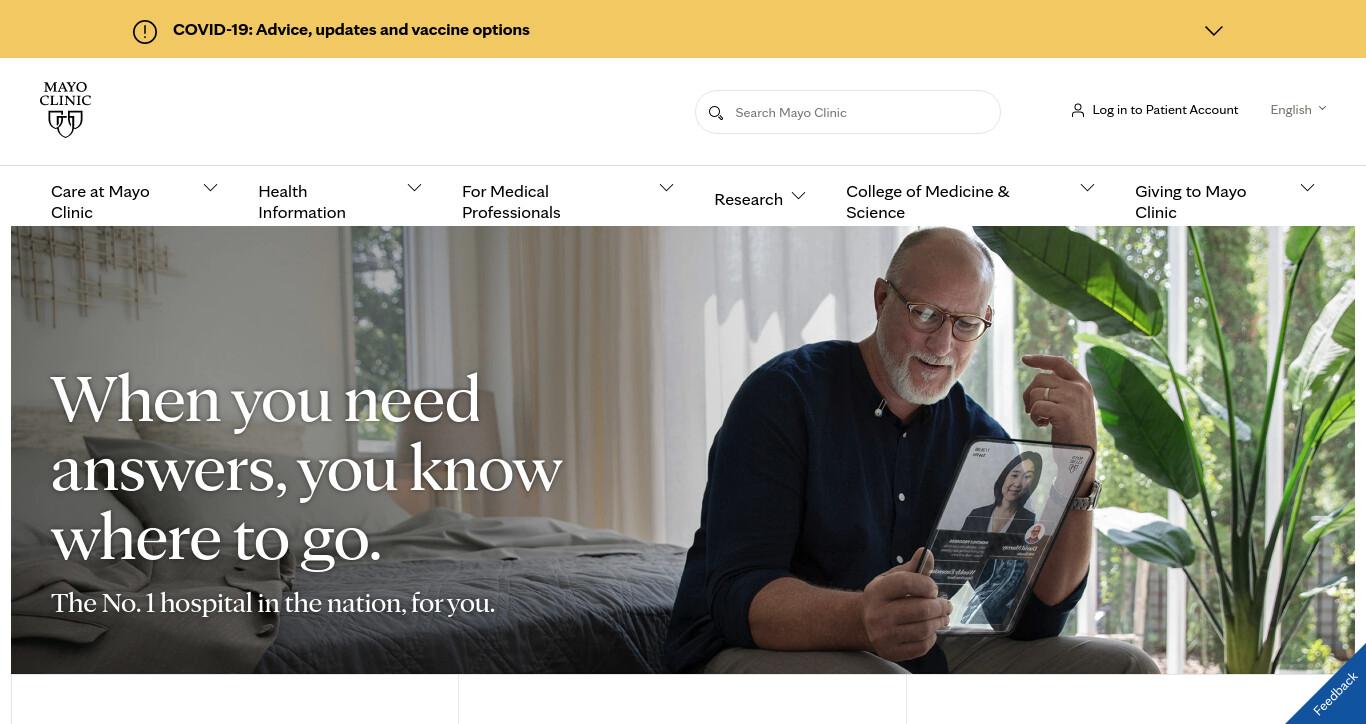The width and height of the screenshot is (1366, 724).
Task: Open the Research menu item
Action: [748, 199]
